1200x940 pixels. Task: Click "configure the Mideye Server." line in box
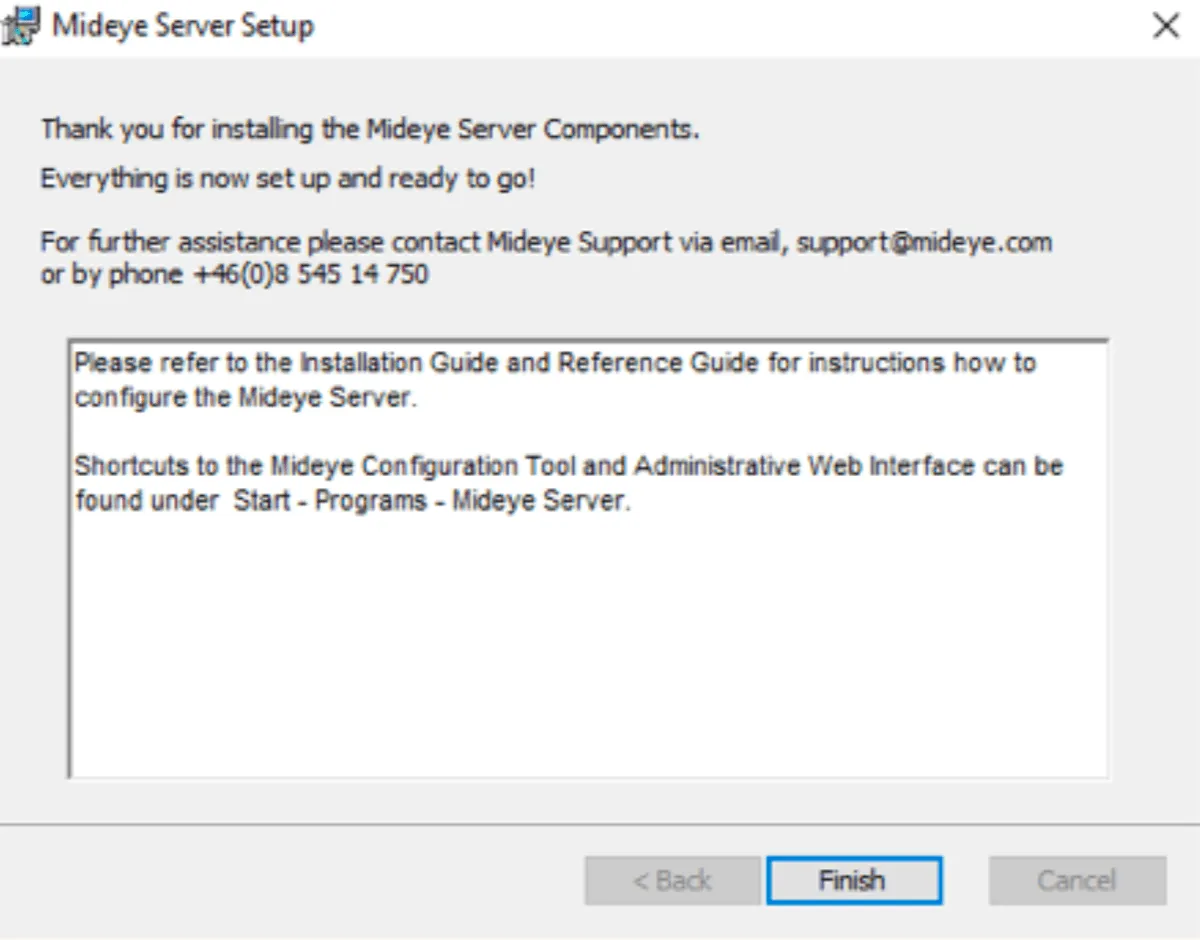click(x=244, y=397)
